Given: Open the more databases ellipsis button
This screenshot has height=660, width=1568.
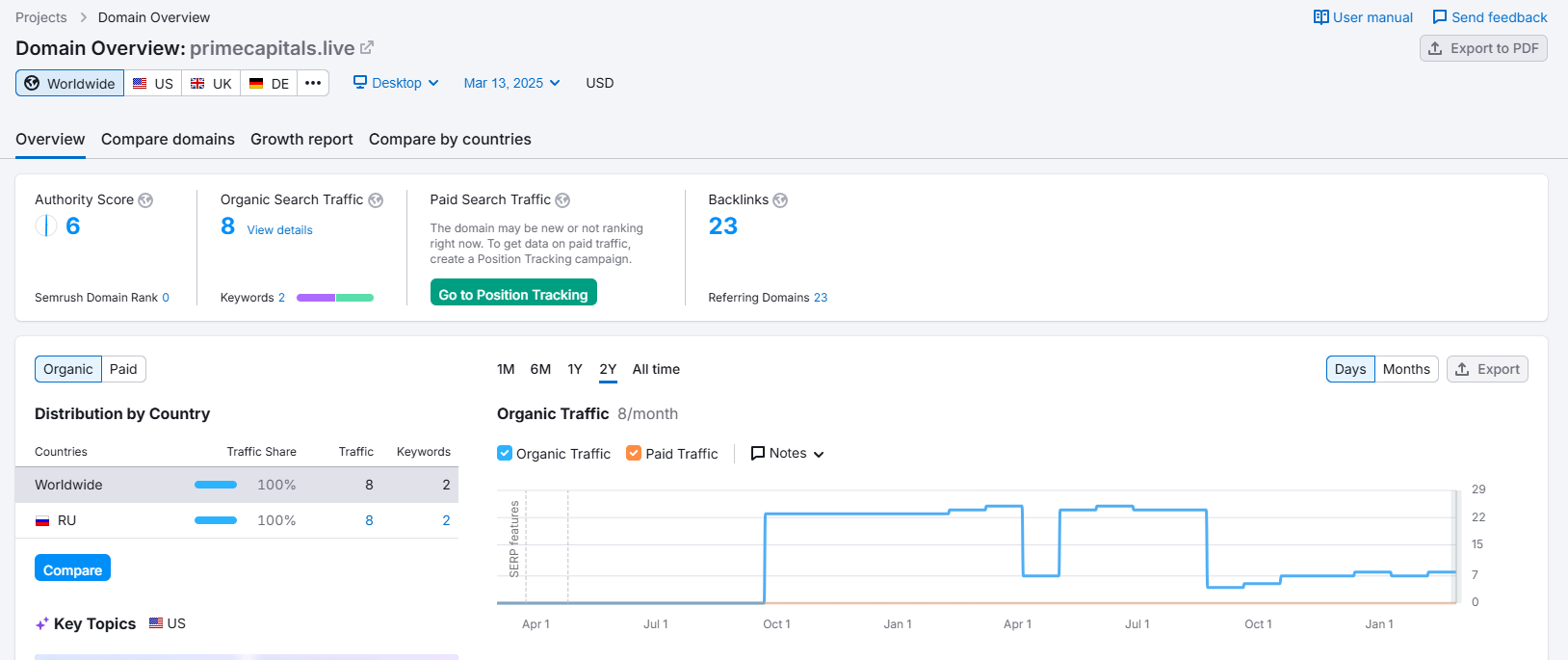Looking at the screenshot, I should pyautogui.click(x=313, y=83).
